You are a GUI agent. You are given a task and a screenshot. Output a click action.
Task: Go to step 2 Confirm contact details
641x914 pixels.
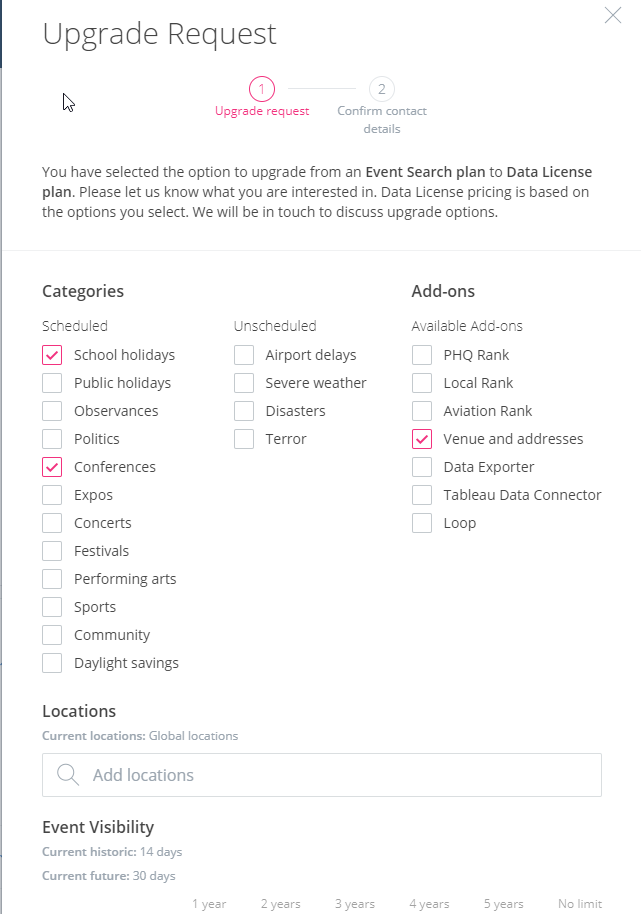(382, 89)
